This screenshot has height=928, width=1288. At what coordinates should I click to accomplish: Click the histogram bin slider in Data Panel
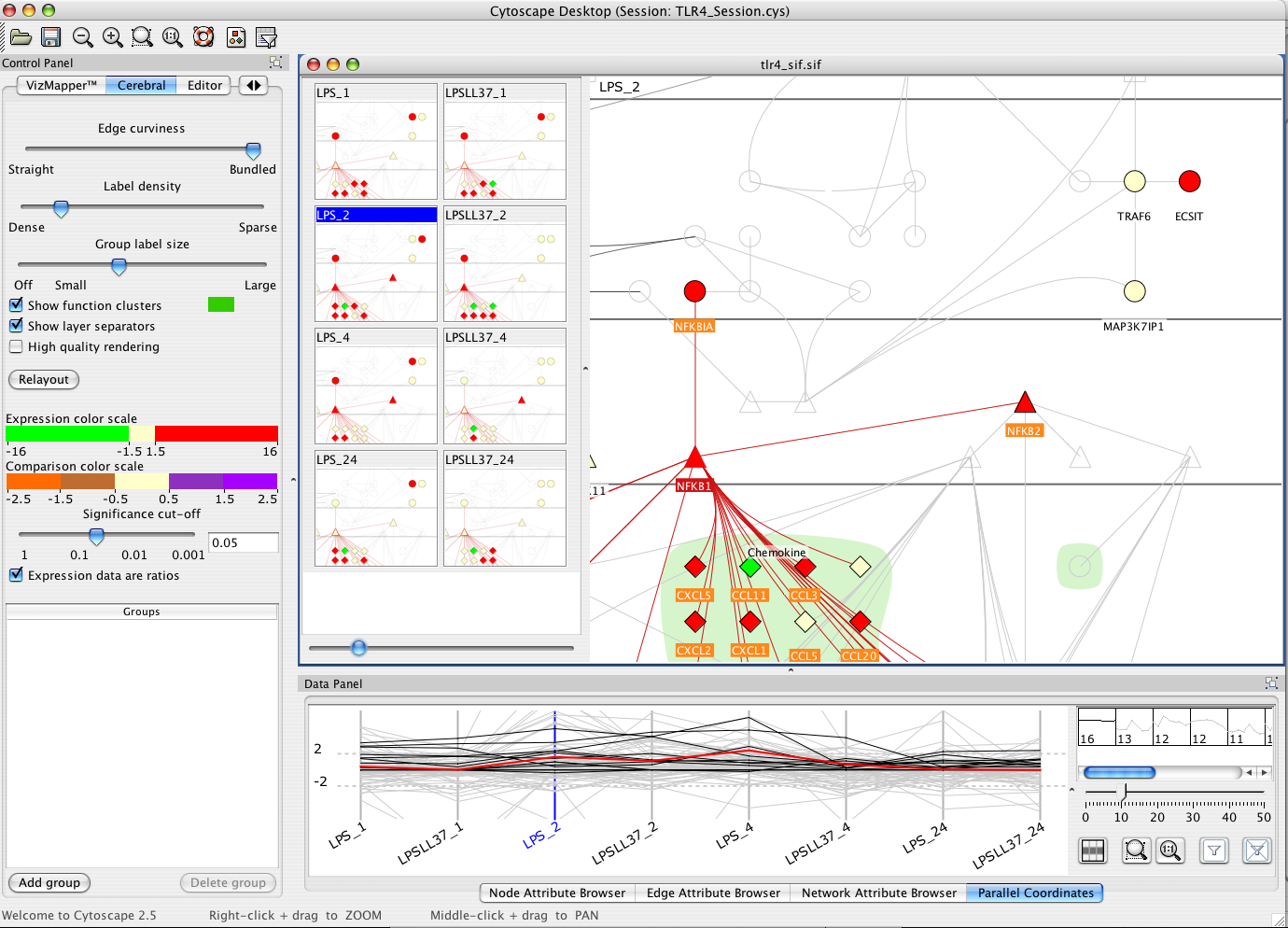[x=1126, y=793]
